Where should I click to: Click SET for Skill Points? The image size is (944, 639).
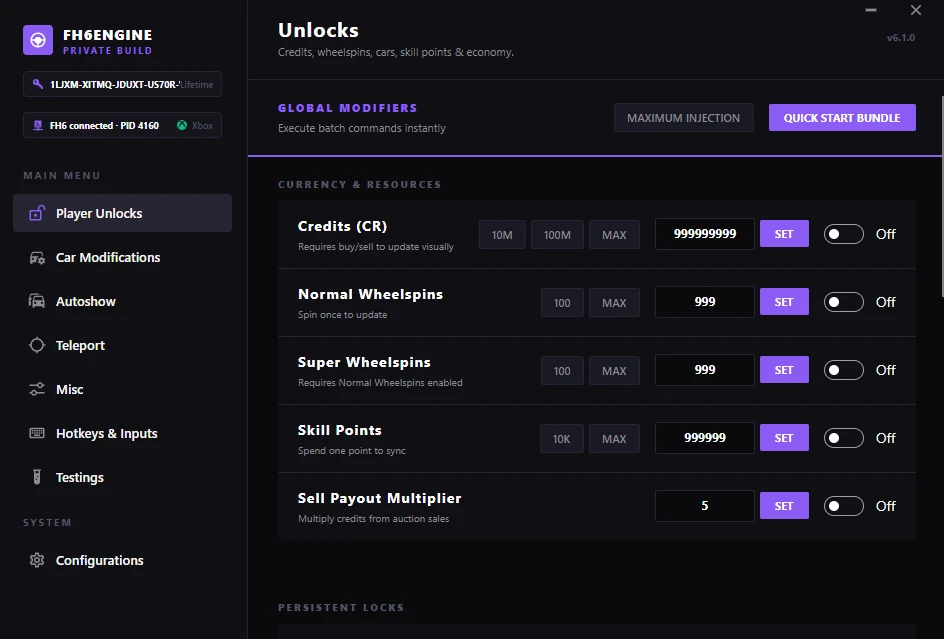point(784,438)
